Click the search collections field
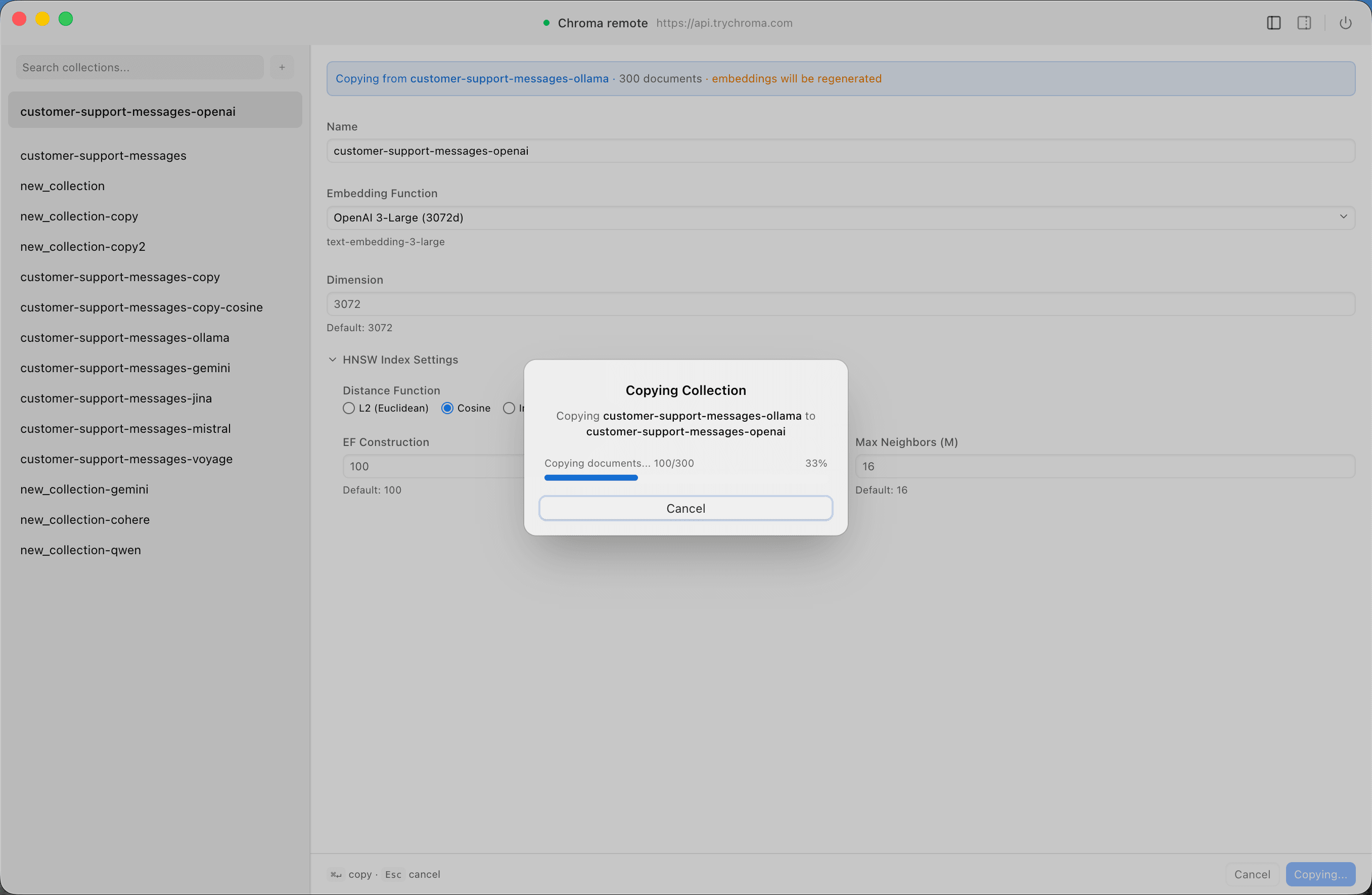This screenshot has height=895, width=1372. pos(139,67)
